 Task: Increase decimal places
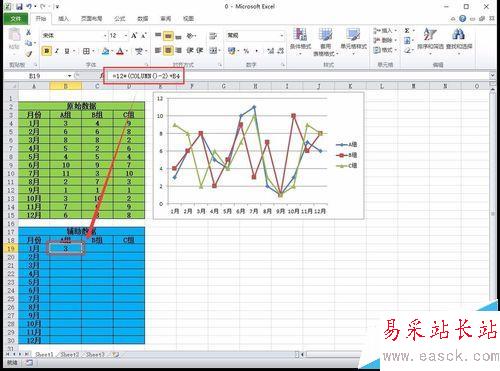pos(271,51)
